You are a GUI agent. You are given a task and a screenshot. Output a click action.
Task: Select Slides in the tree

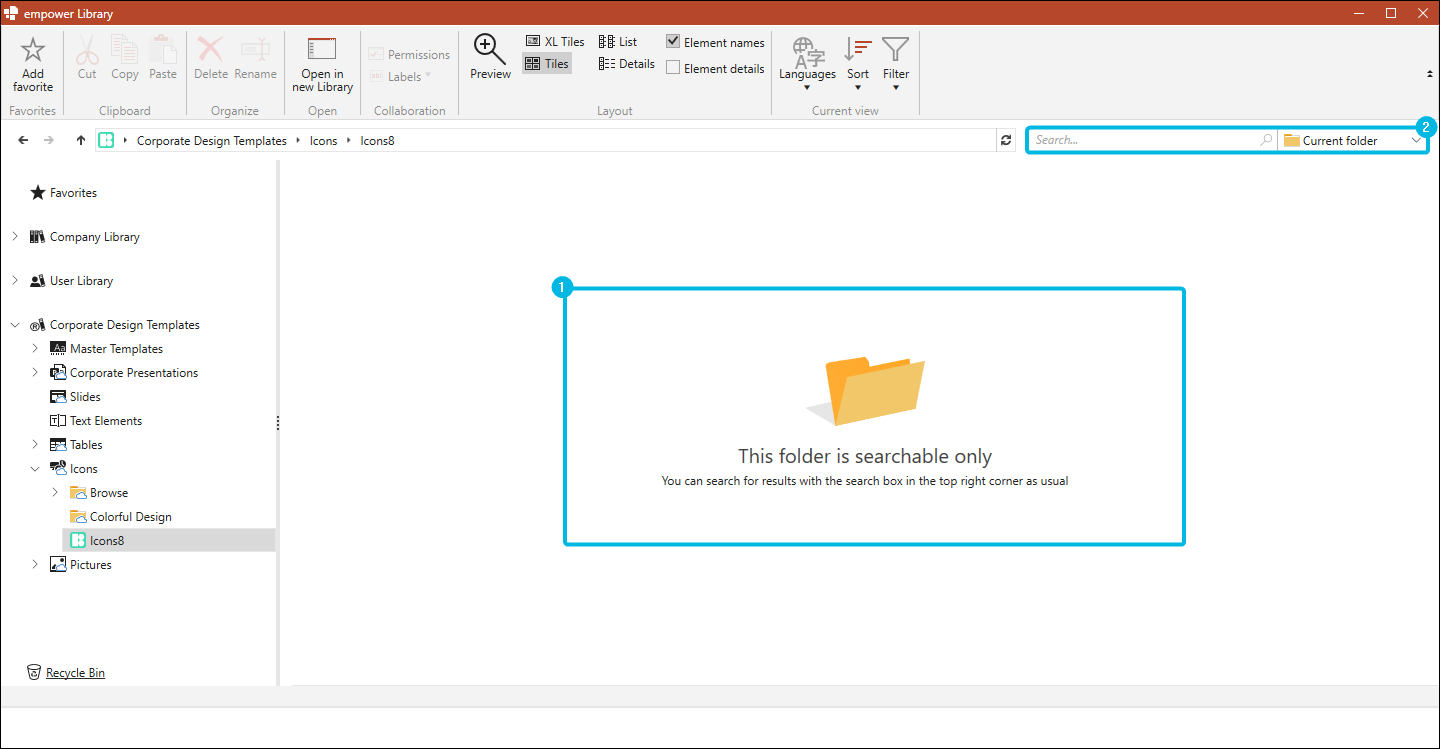click(x=85, y=397)
